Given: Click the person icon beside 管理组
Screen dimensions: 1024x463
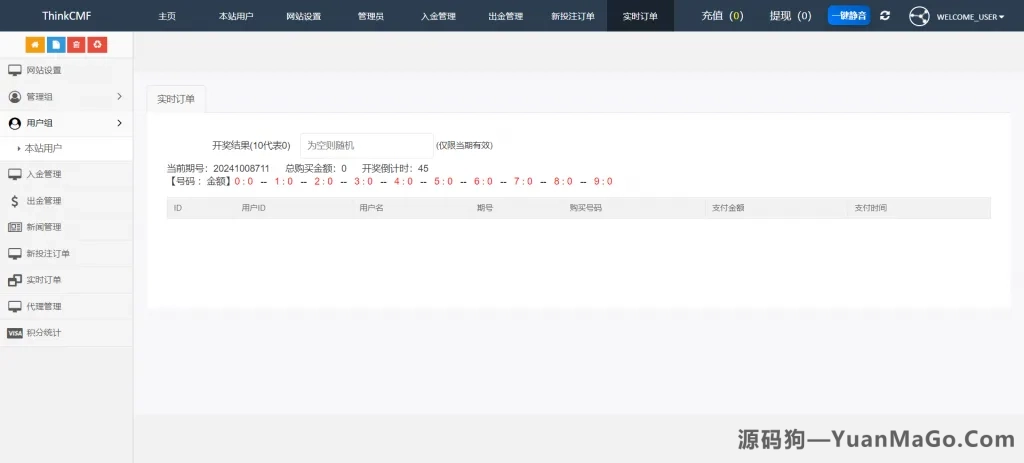Looking at the screenshot, I should 14,97.
